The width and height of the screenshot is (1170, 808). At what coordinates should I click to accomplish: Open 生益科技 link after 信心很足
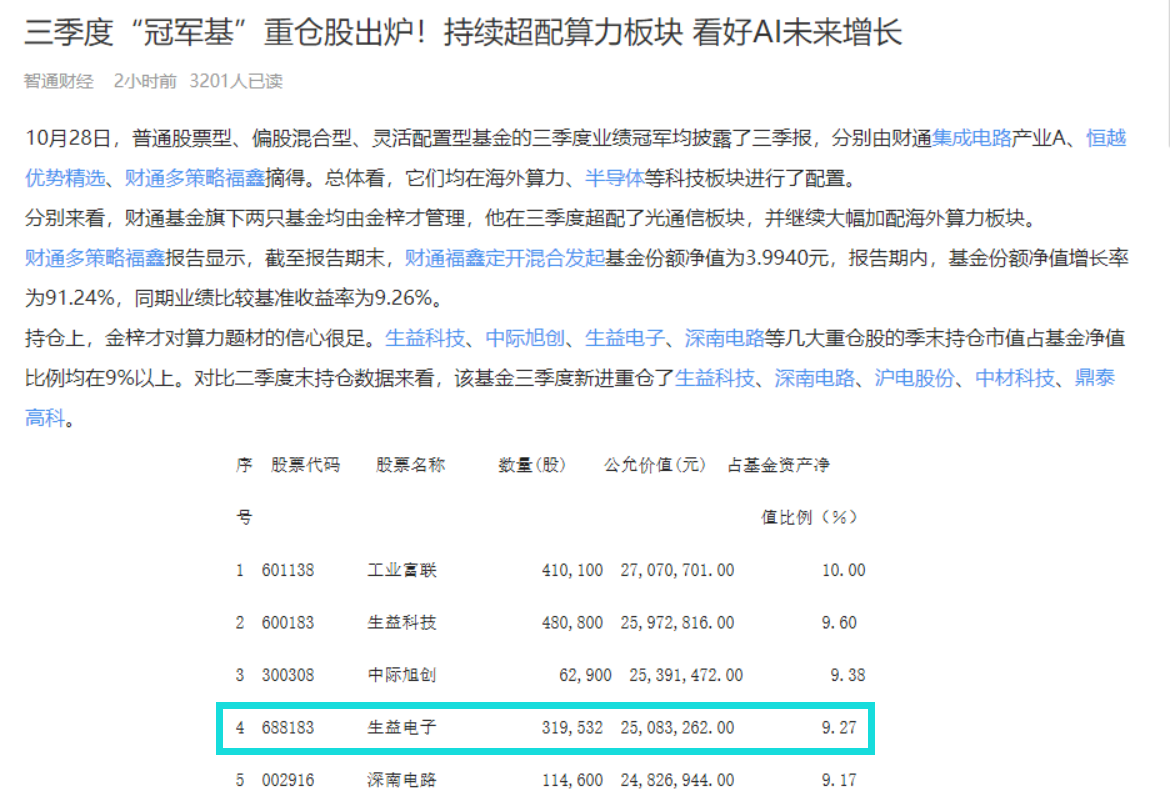pyautogui.click(x=425, y=338)
